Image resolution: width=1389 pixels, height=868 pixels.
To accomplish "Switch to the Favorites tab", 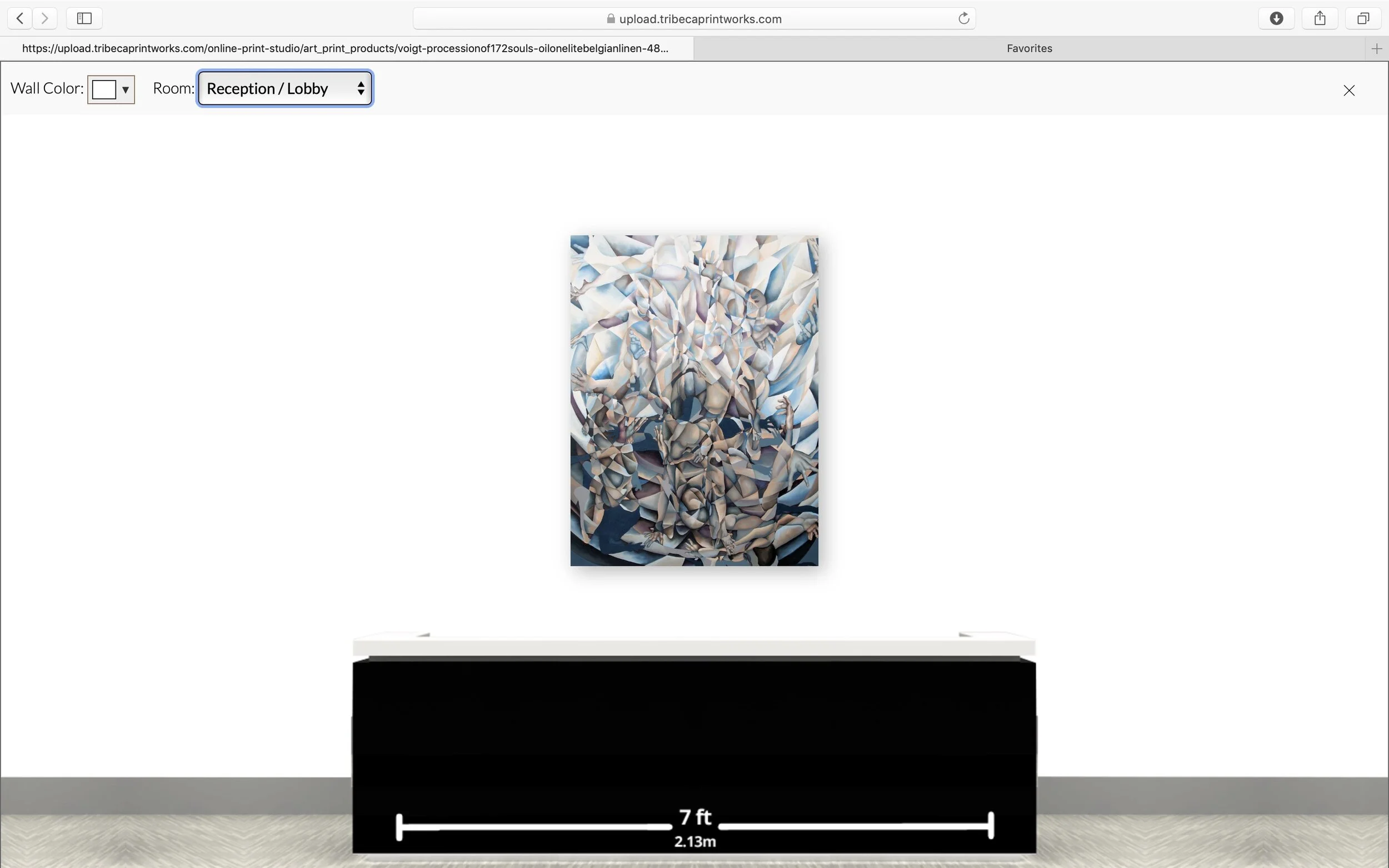I will tap(1028, 49).
